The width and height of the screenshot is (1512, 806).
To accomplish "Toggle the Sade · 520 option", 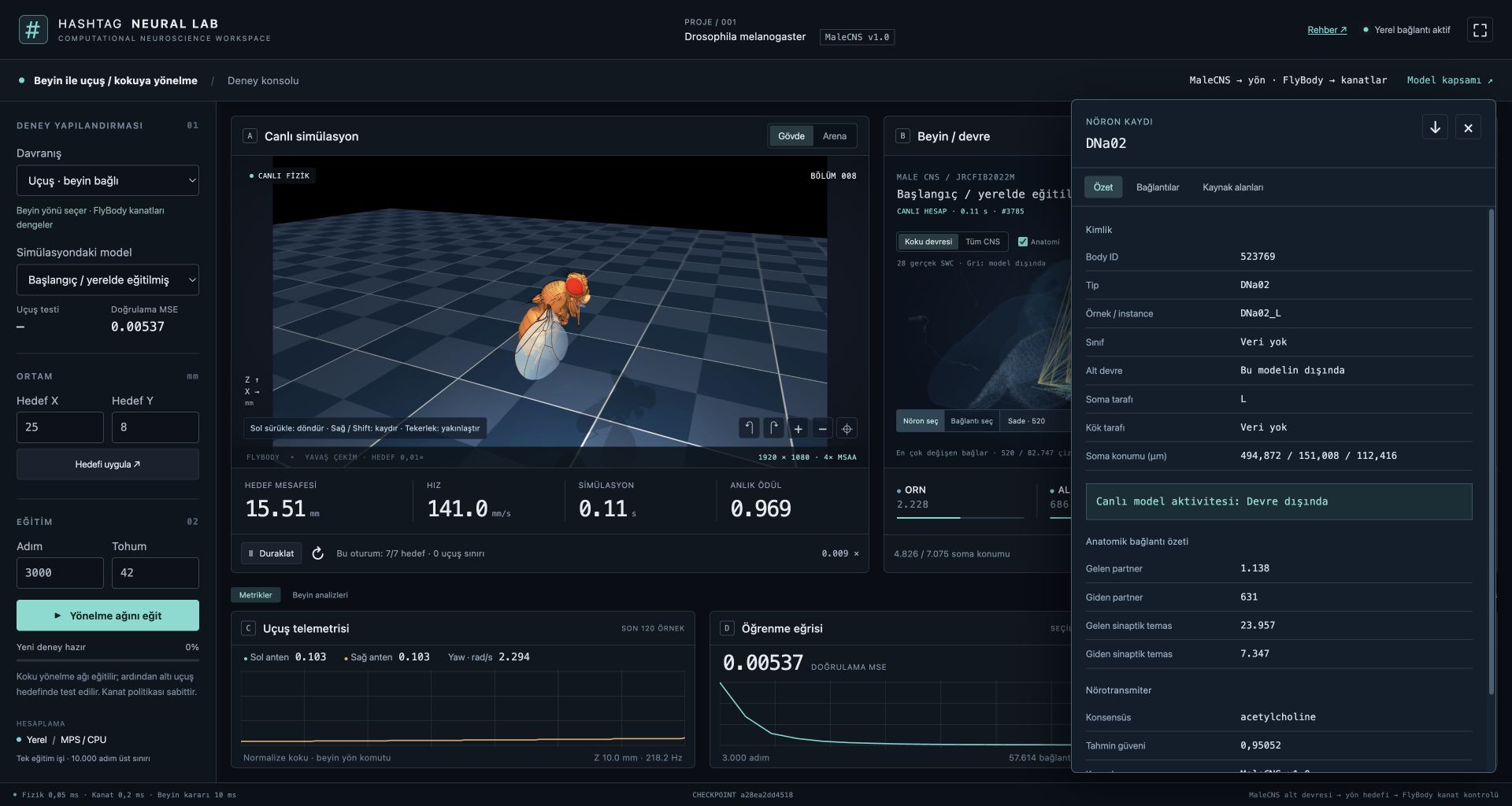I will point(1026,421).
